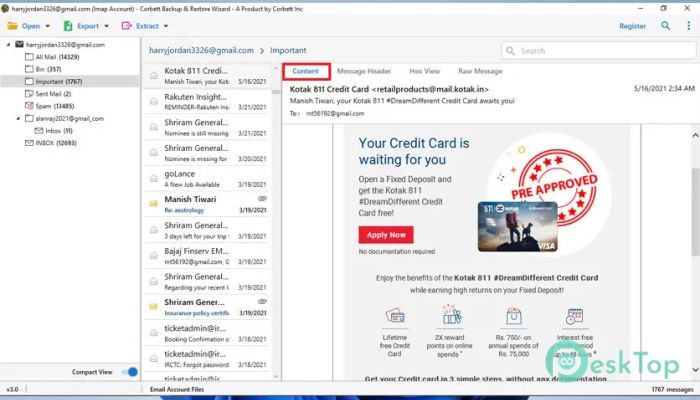The width and height of the screenshot is (700, 400).
Task: Click the content pane scroll up arrow
Action: pos(695,135)
